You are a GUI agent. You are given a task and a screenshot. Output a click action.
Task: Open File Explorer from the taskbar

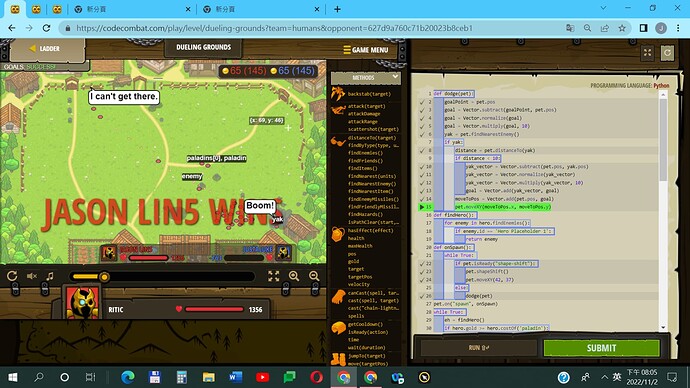[x=209, y=377]
